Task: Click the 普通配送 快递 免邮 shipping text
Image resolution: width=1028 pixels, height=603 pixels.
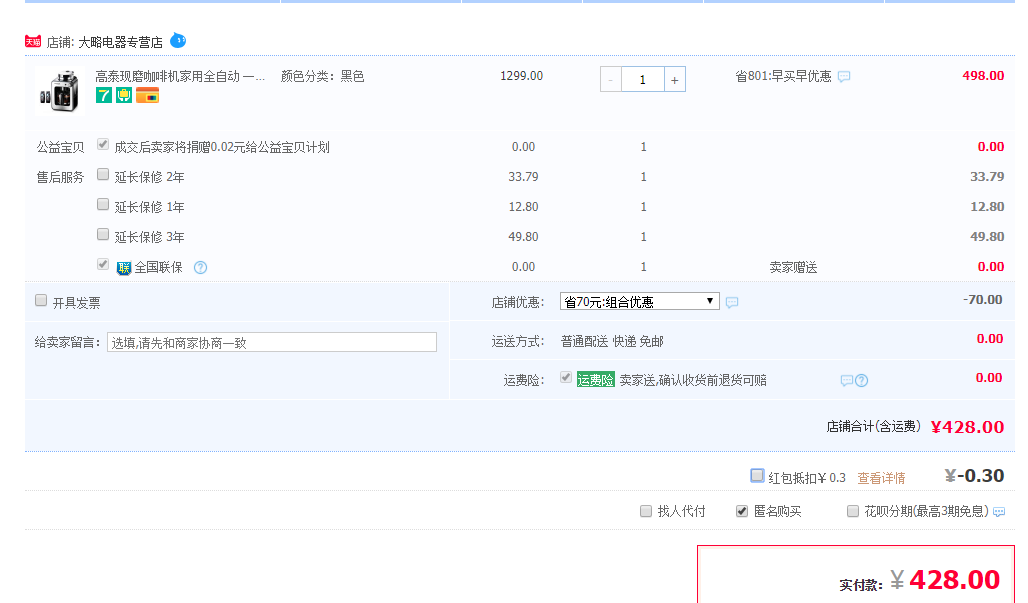Action: point(612,341)
